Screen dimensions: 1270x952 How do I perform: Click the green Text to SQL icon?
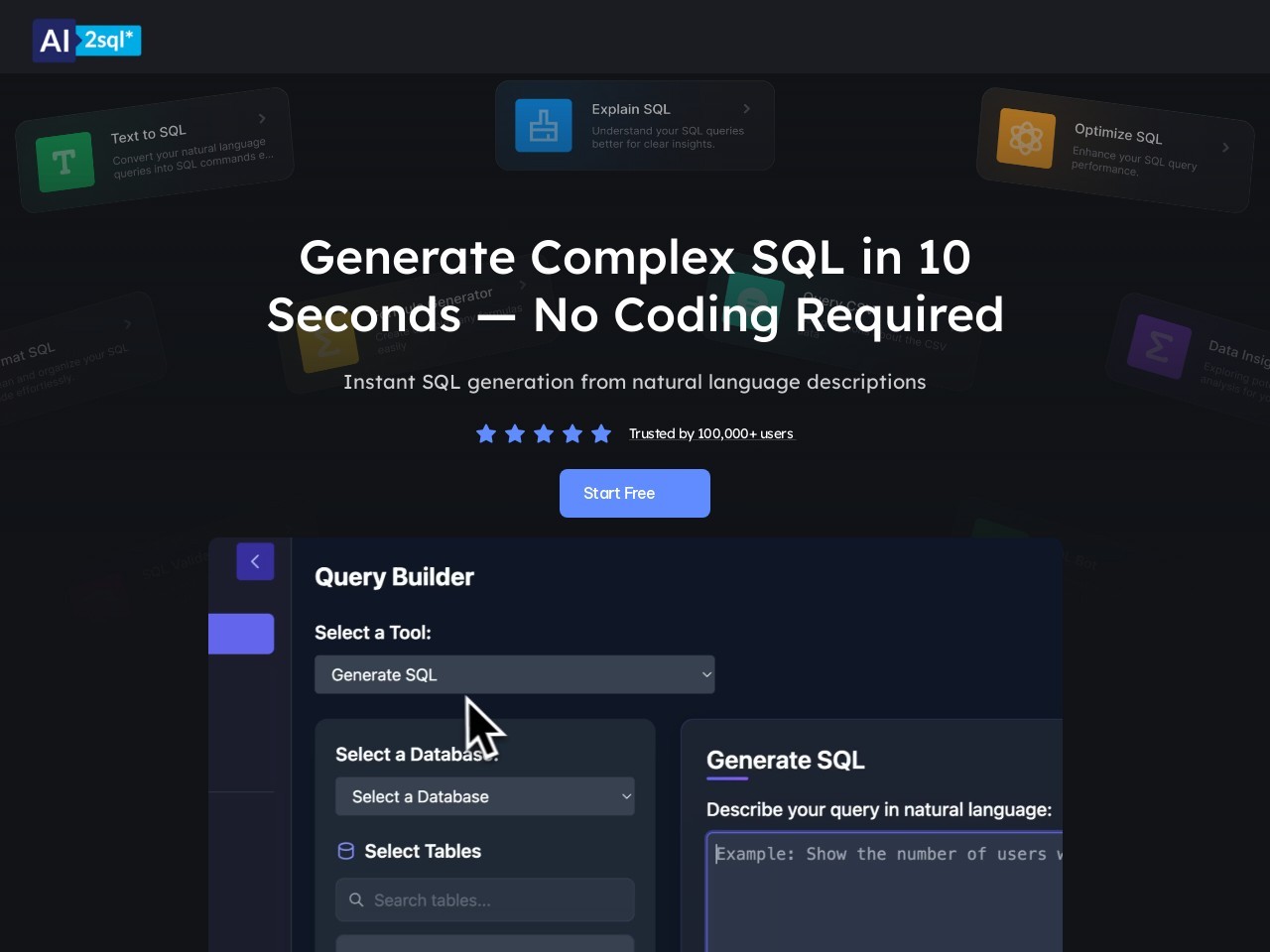click(x=64, y=162)
